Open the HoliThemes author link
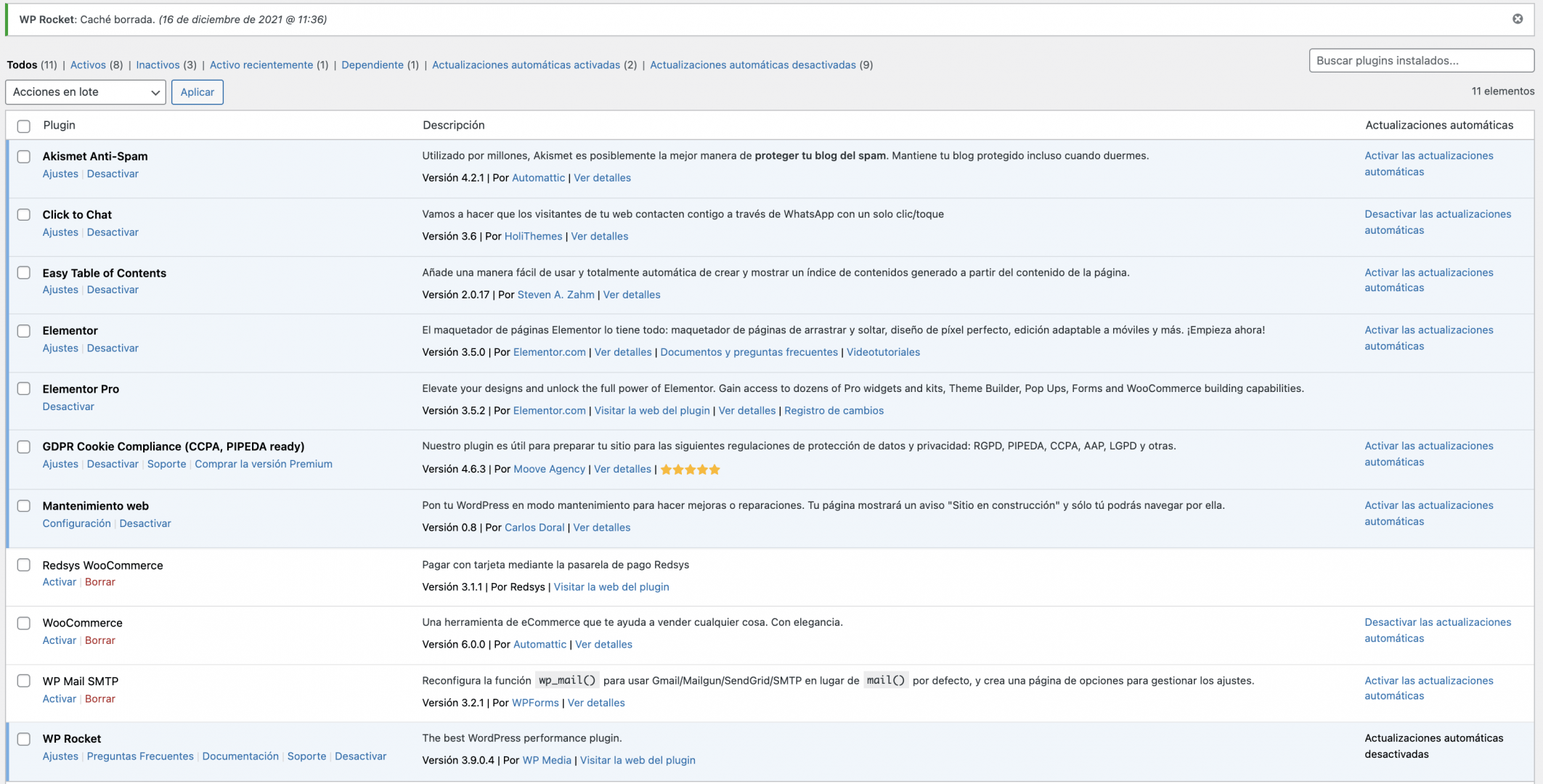 tap(533, 237)
